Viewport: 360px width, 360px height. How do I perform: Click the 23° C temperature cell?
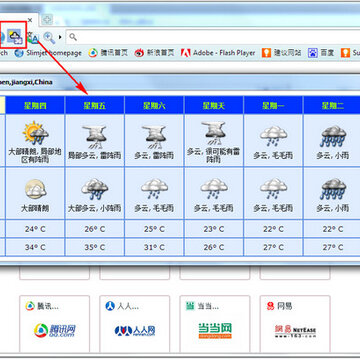[x=214, y=229]
